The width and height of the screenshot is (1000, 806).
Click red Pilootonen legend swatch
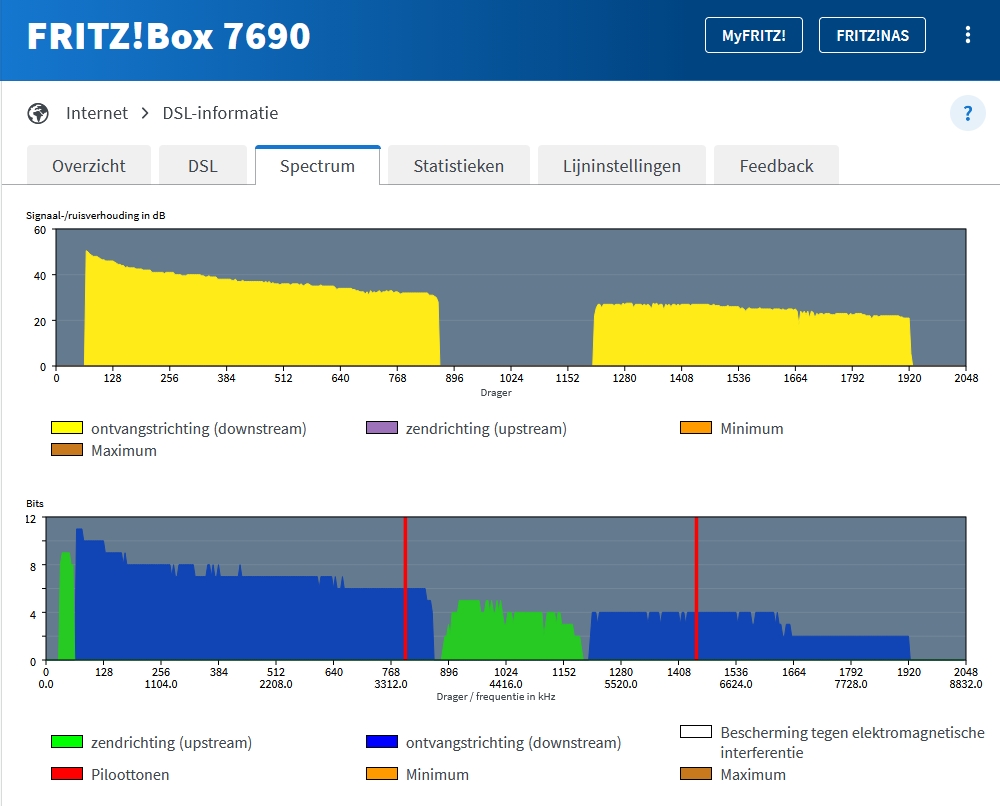tap(67, 773)
